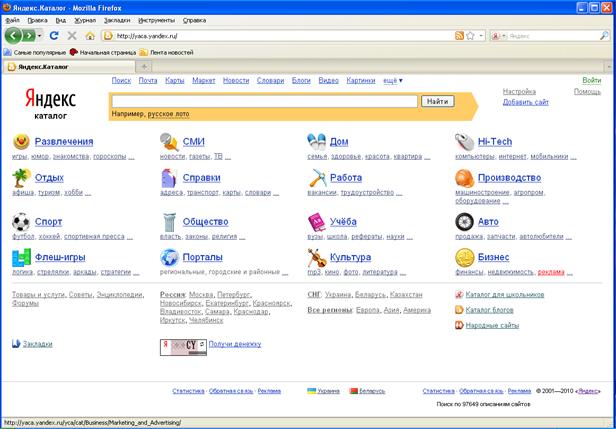Open the search engine selector dropdown

[499, 35]
